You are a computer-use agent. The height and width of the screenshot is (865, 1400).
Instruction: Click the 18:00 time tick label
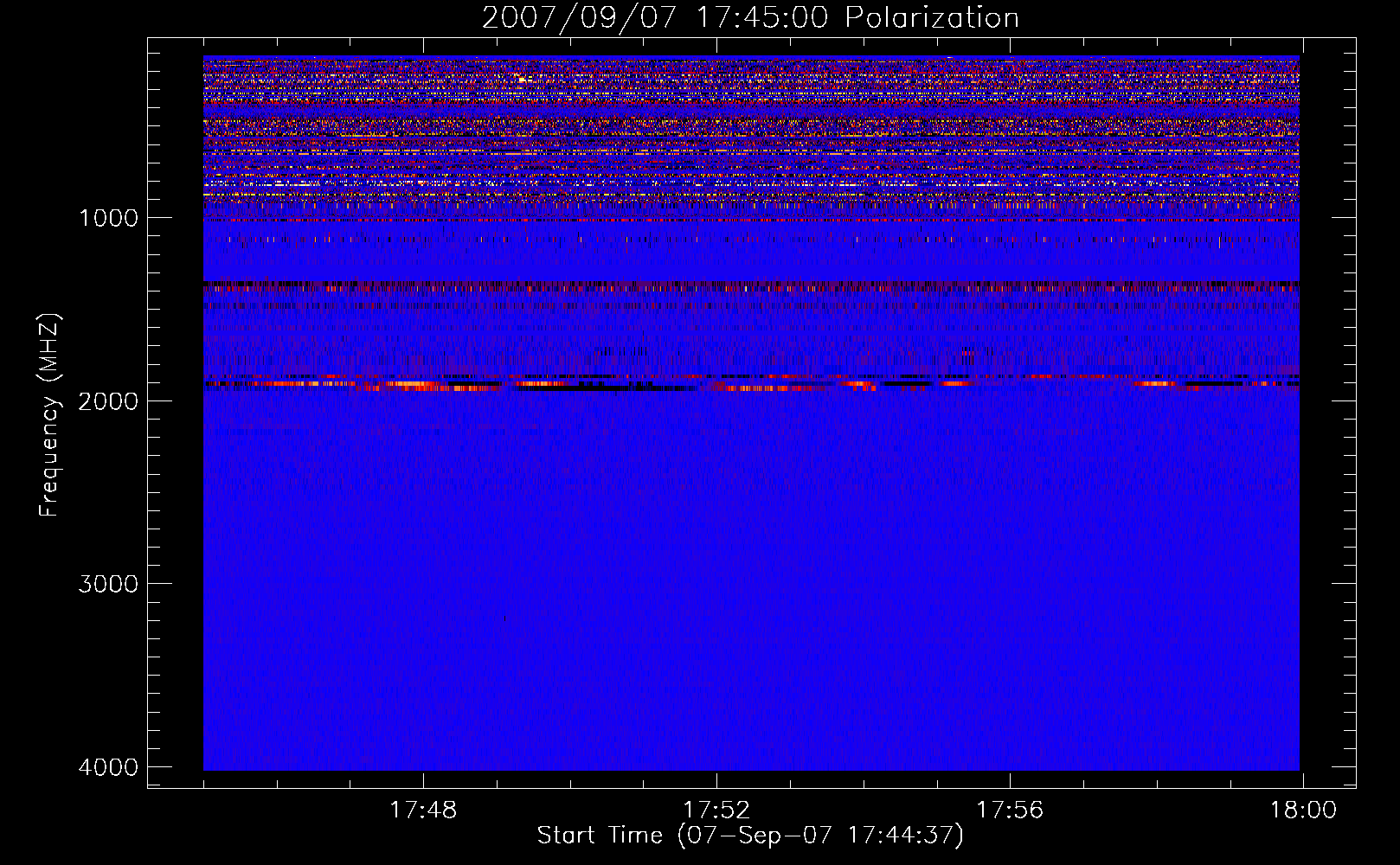[1303, 811]
